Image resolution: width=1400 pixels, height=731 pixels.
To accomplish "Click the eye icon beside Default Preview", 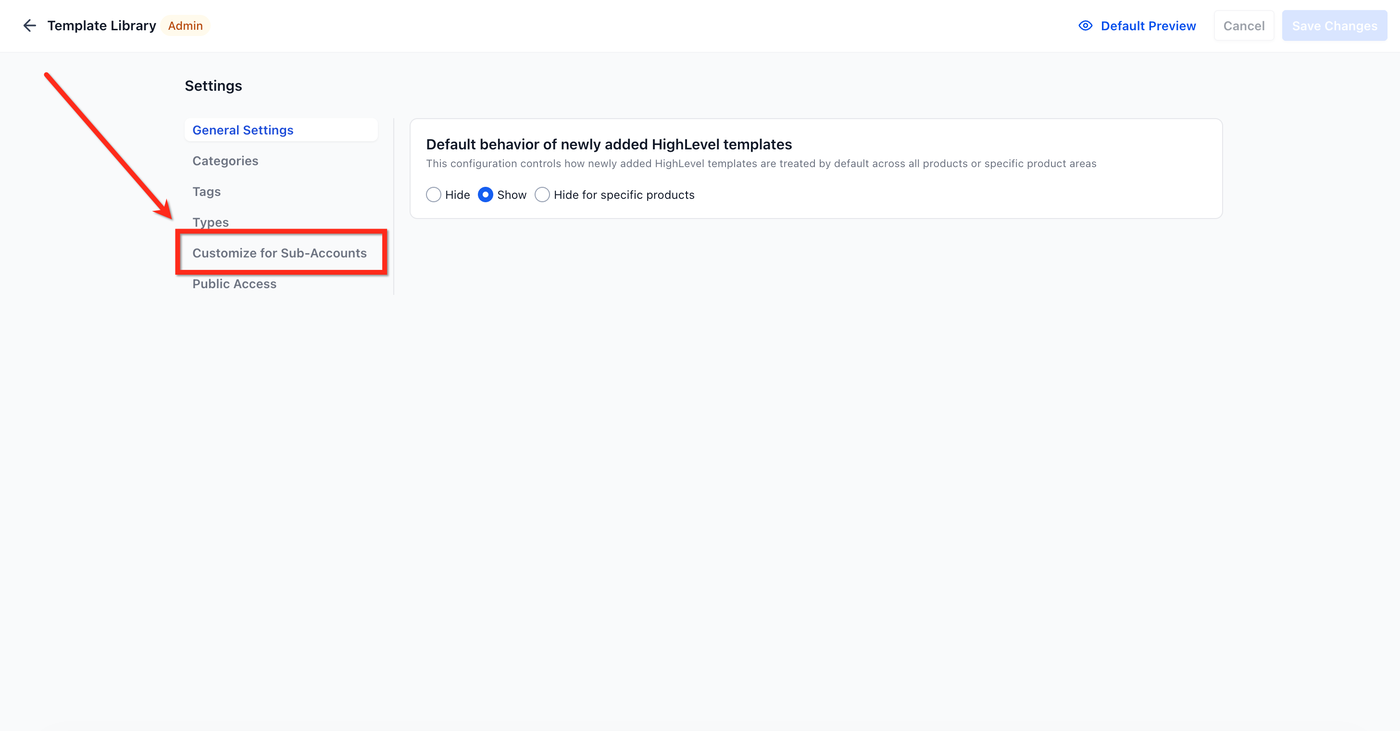I will 1085,26.
